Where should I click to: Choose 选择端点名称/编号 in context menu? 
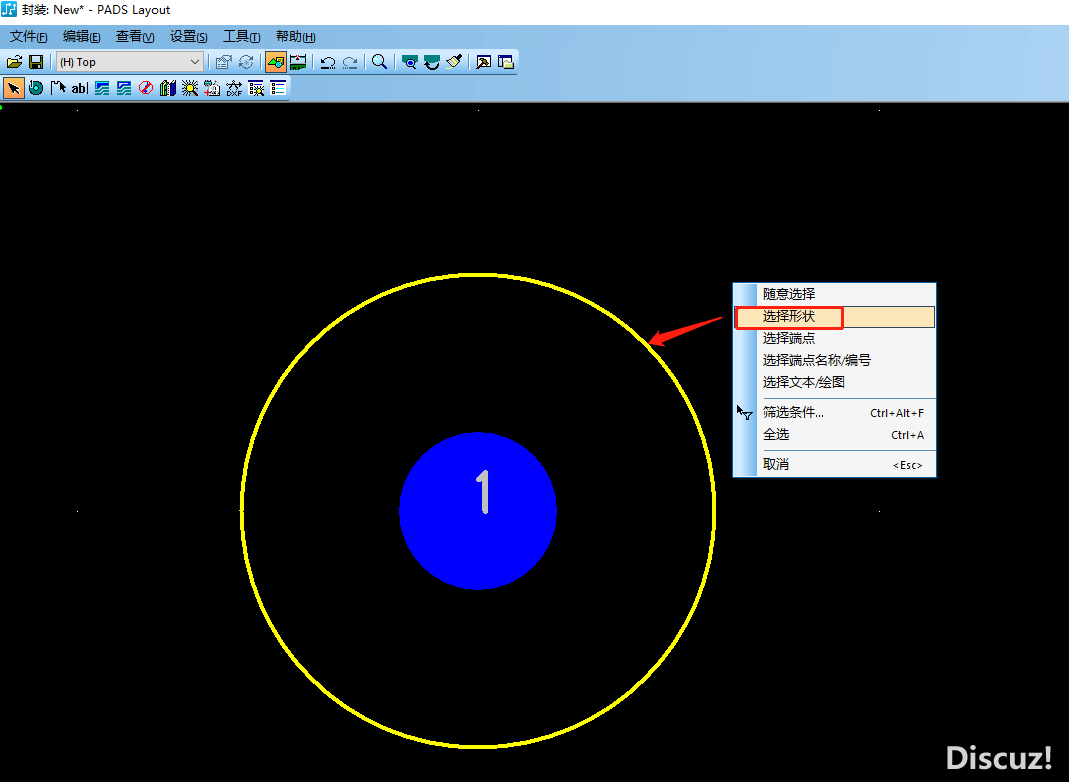[x=834, y=360]
